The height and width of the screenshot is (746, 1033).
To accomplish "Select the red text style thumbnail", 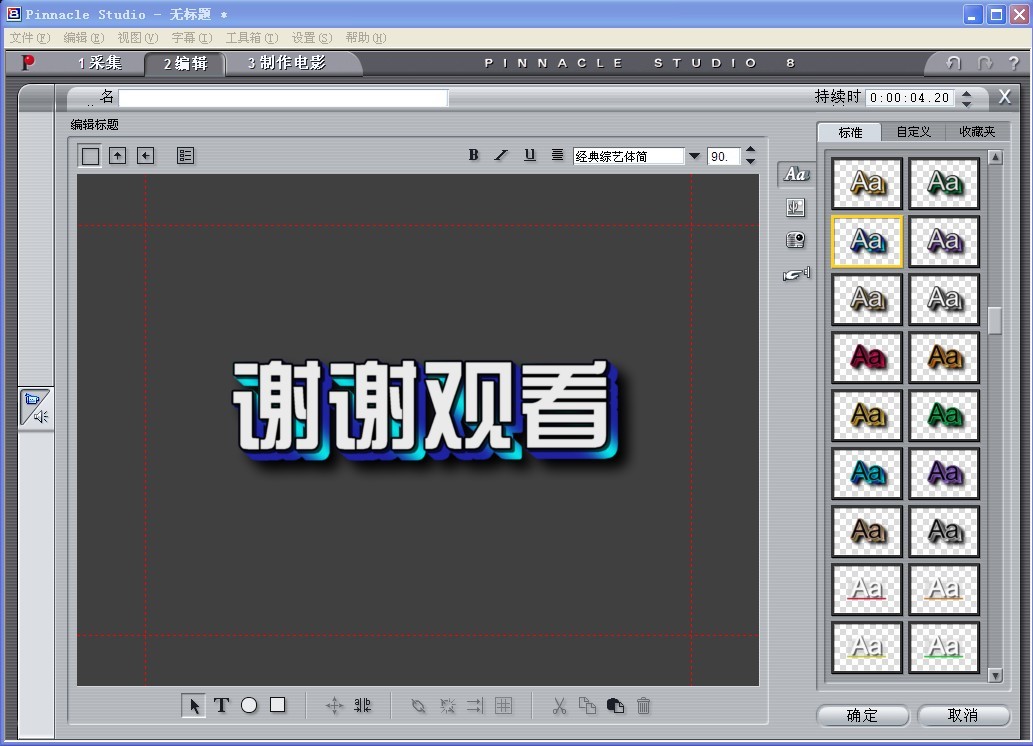I will 867,357.
